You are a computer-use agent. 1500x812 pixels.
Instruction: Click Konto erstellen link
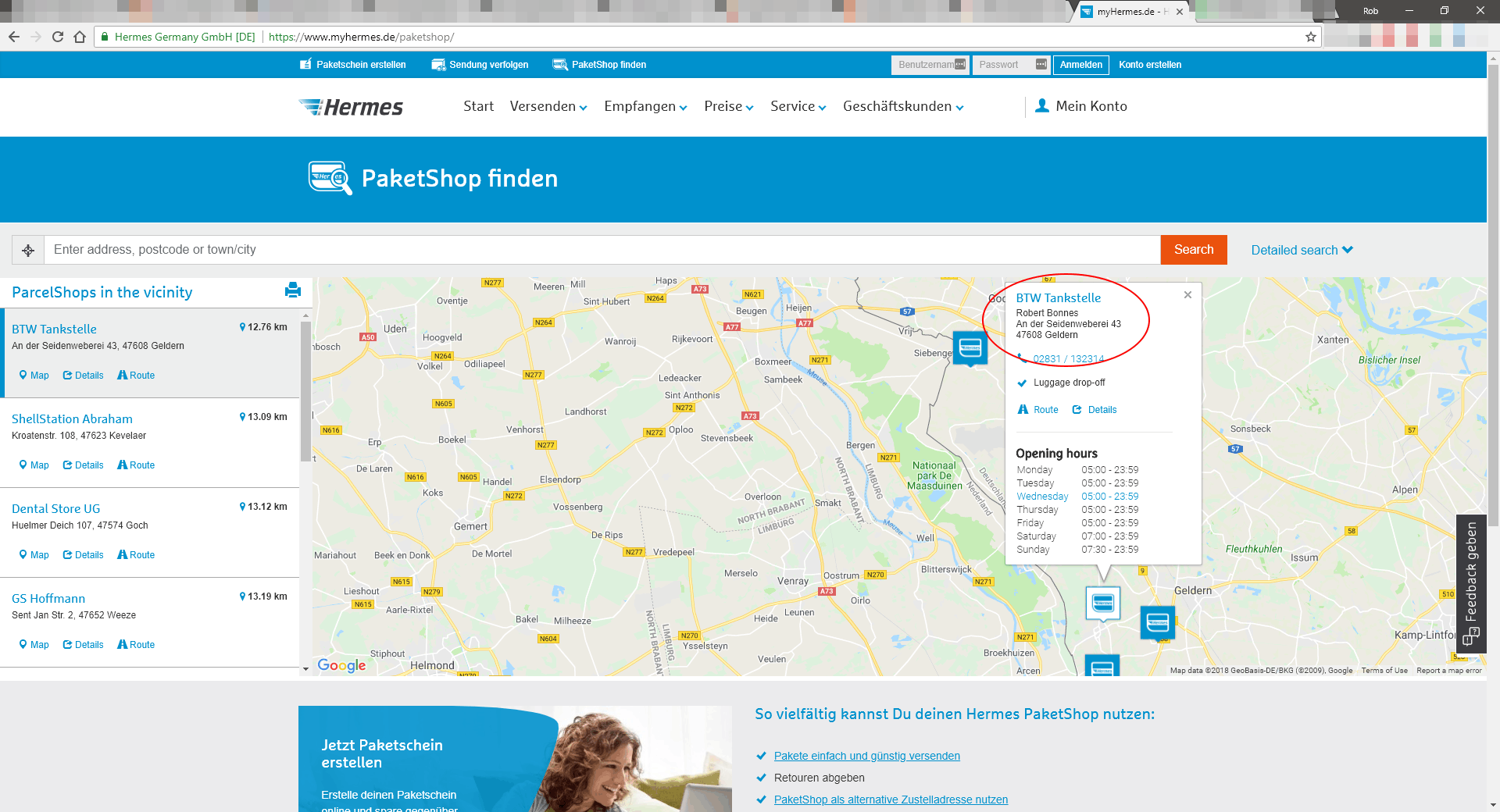point(1150,65)
